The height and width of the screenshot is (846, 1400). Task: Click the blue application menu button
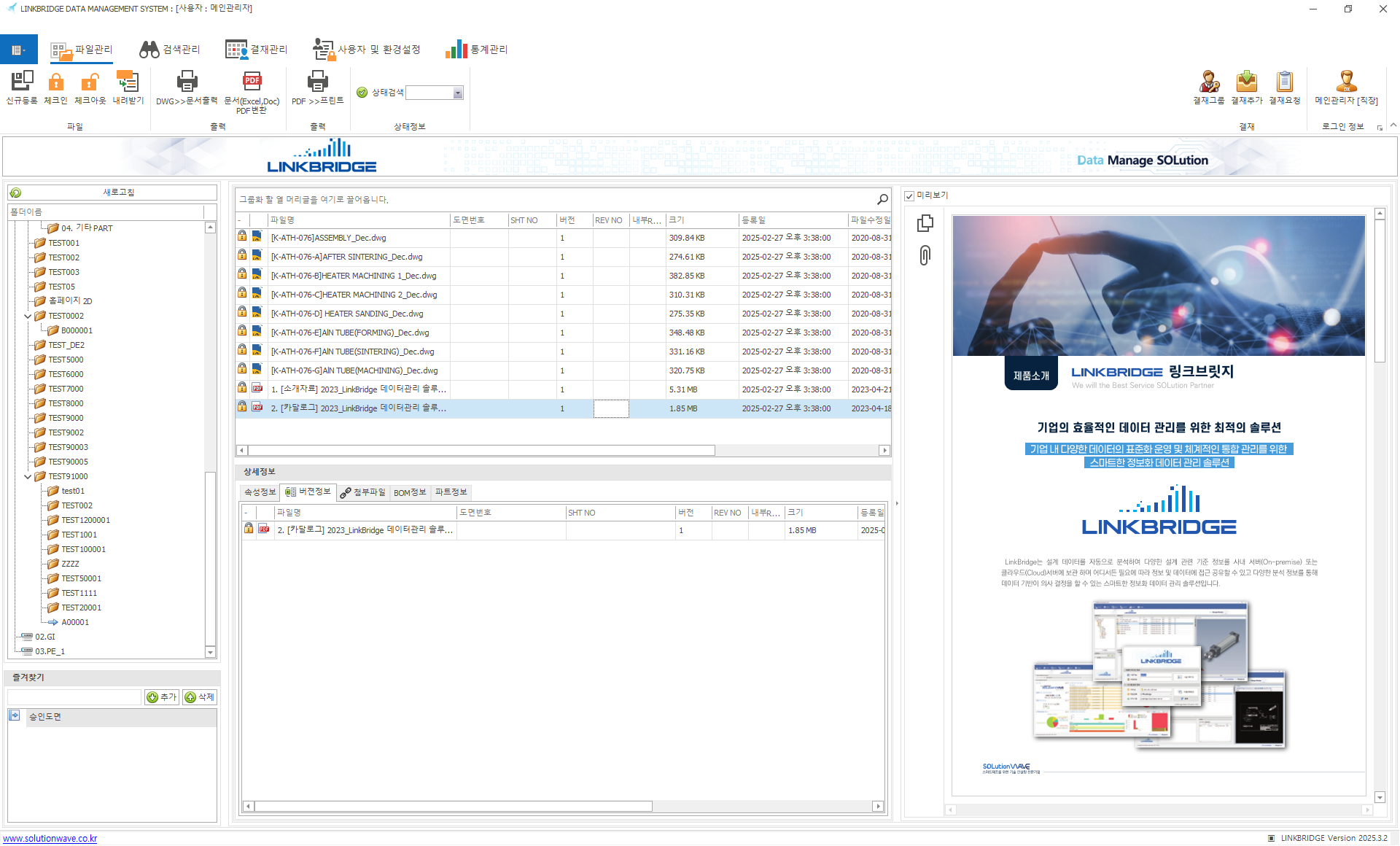pyautogui.click(x=19, y=50)
